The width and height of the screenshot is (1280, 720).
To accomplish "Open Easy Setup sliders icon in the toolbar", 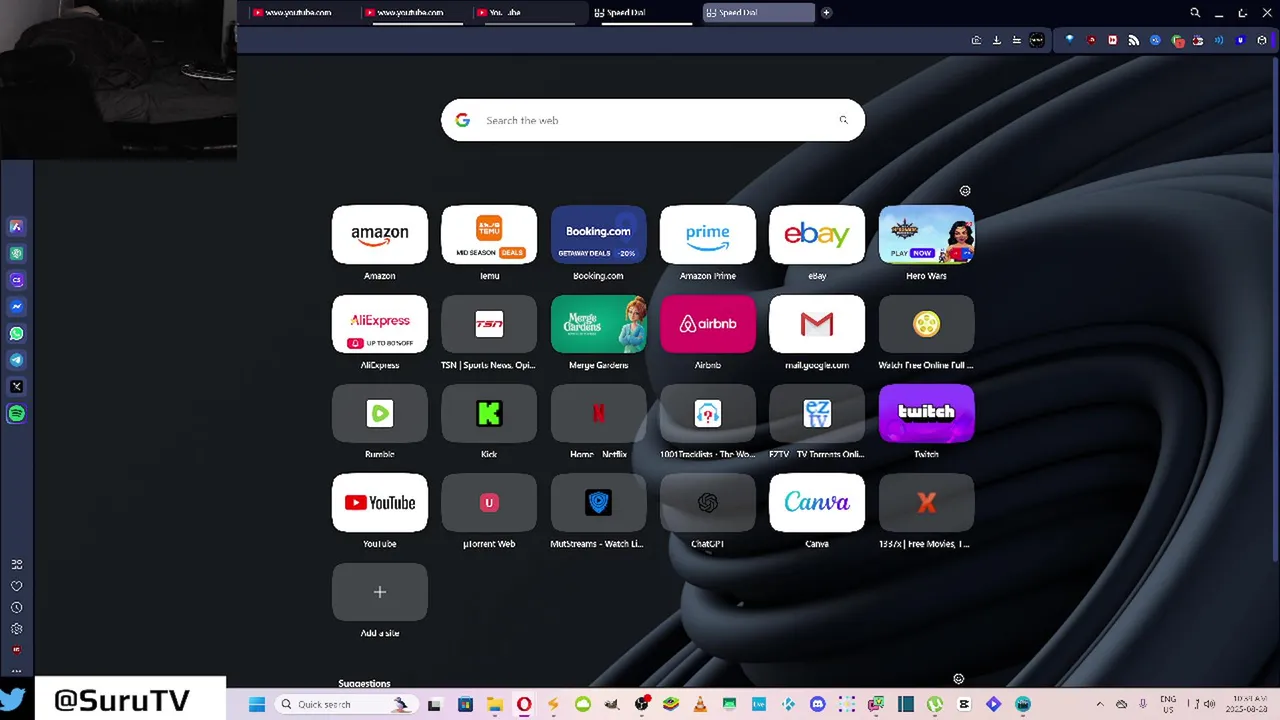I will pos(1017,40).
